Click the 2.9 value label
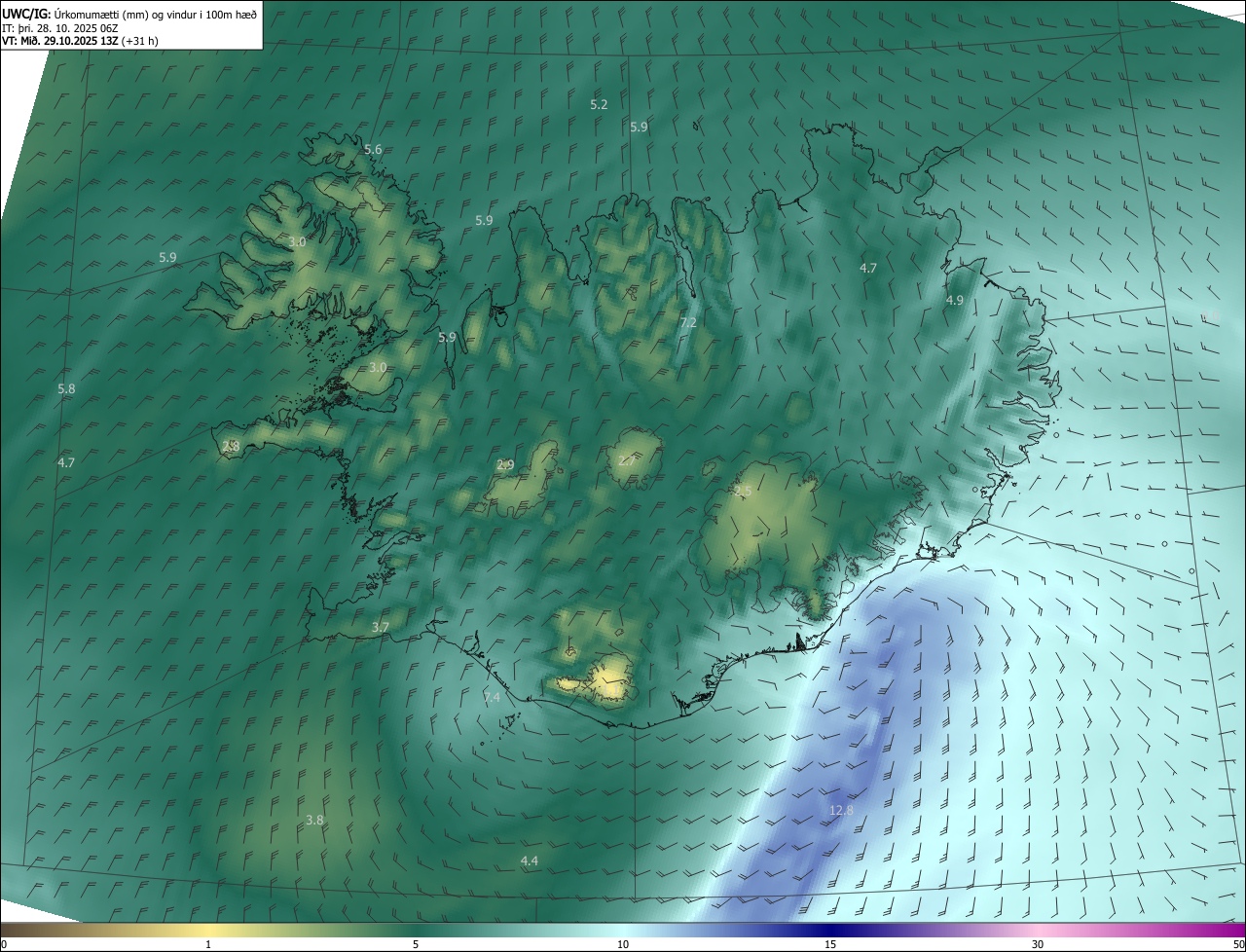Screen dimensions: 1246x952 point(505,465)
